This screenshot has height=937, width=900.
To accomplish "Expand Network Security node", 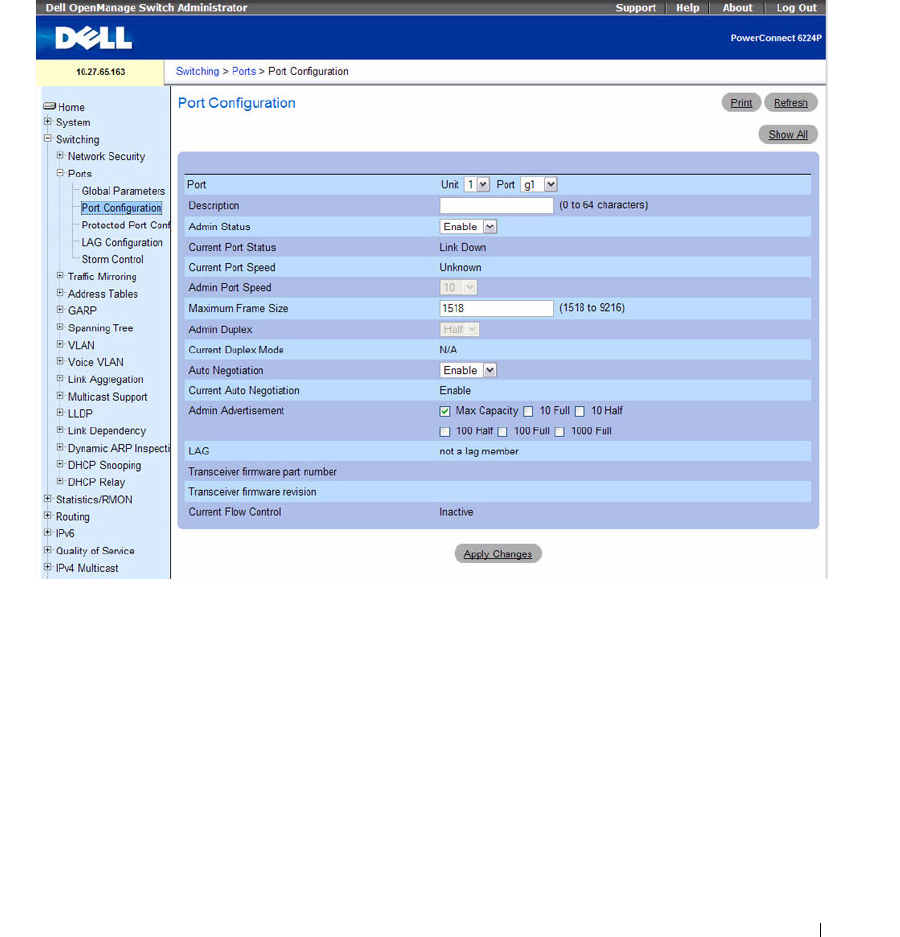I will coord(60,155).
